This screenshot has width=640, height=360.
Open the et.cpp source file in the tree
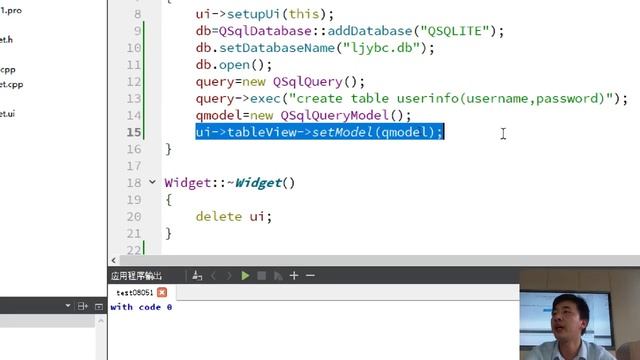(11, 84)
